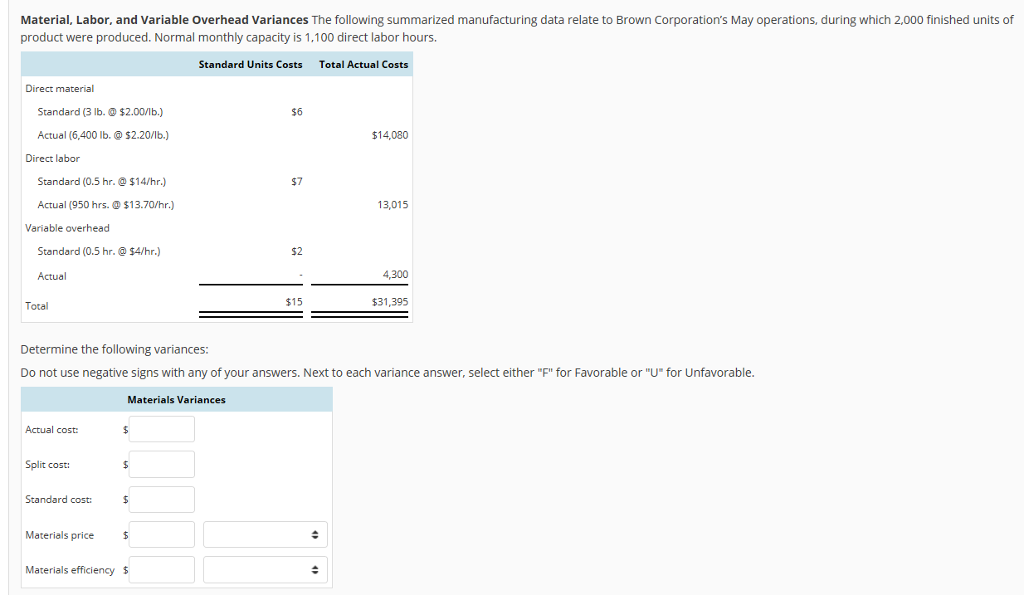1024x595 pixels.
Task: Select the Direct material row label
Action: pyautogui.click(x=55, y=88)
